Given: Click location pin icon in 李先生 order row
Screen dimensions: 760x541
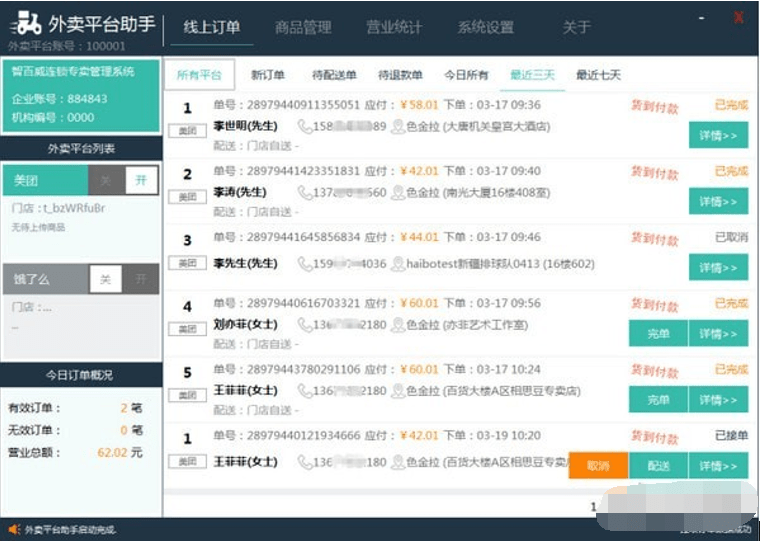Looking at the screenshot, I should (398, 264).
